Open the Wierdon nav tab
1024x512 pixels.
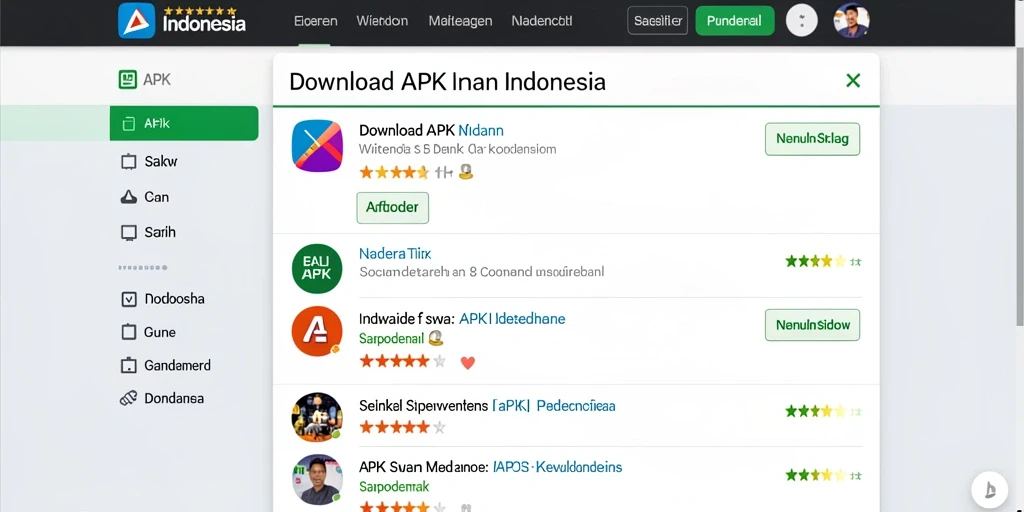click(382, 21)
